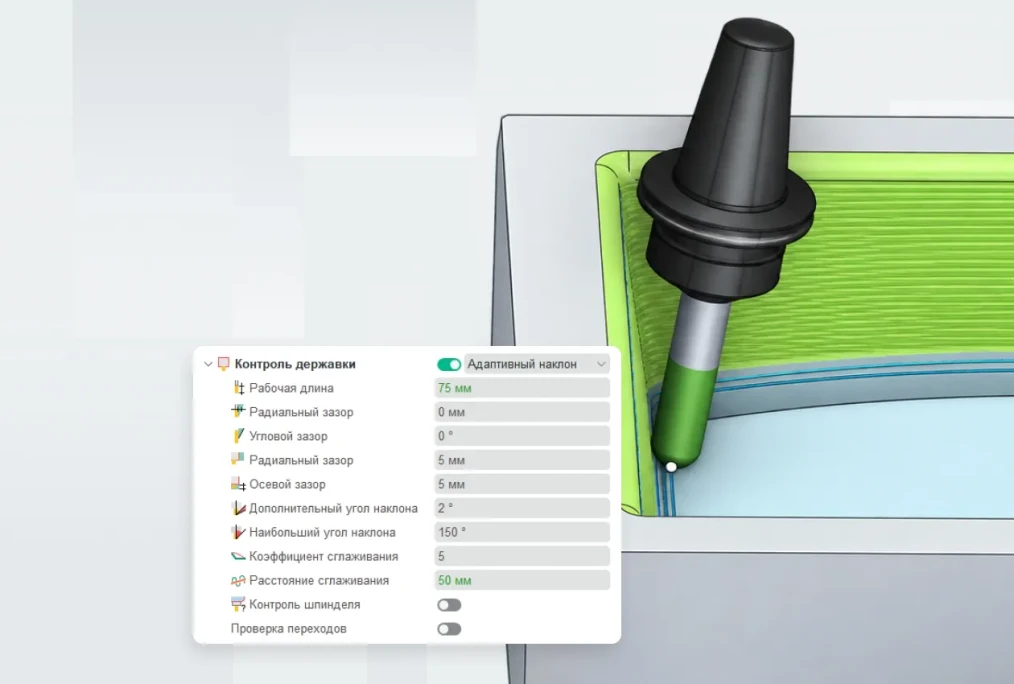Click the Расстояние сглаживания 50 мм field
The width and height of the screenshot is (1014, 684).
522,580
